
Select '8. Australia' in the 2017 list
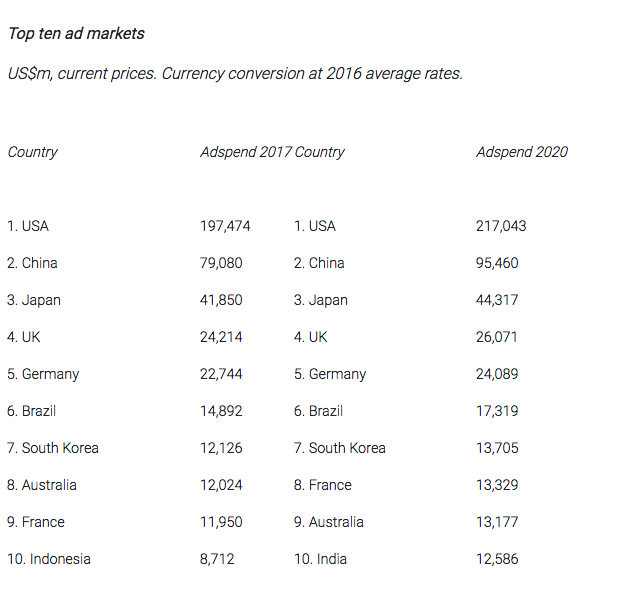(x=41, y=485)
